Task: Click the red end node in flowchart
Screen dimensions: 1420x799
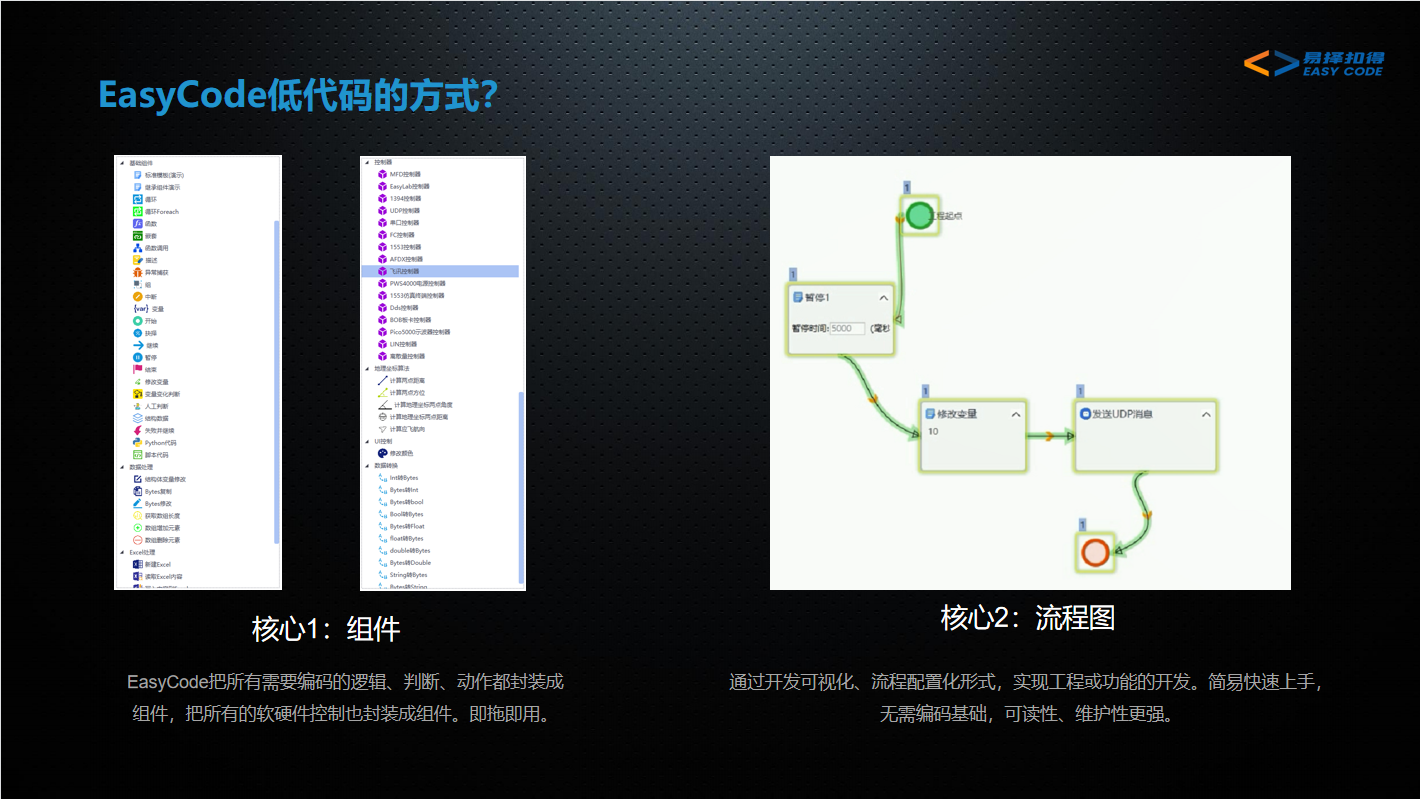Action: (1094, 552)
